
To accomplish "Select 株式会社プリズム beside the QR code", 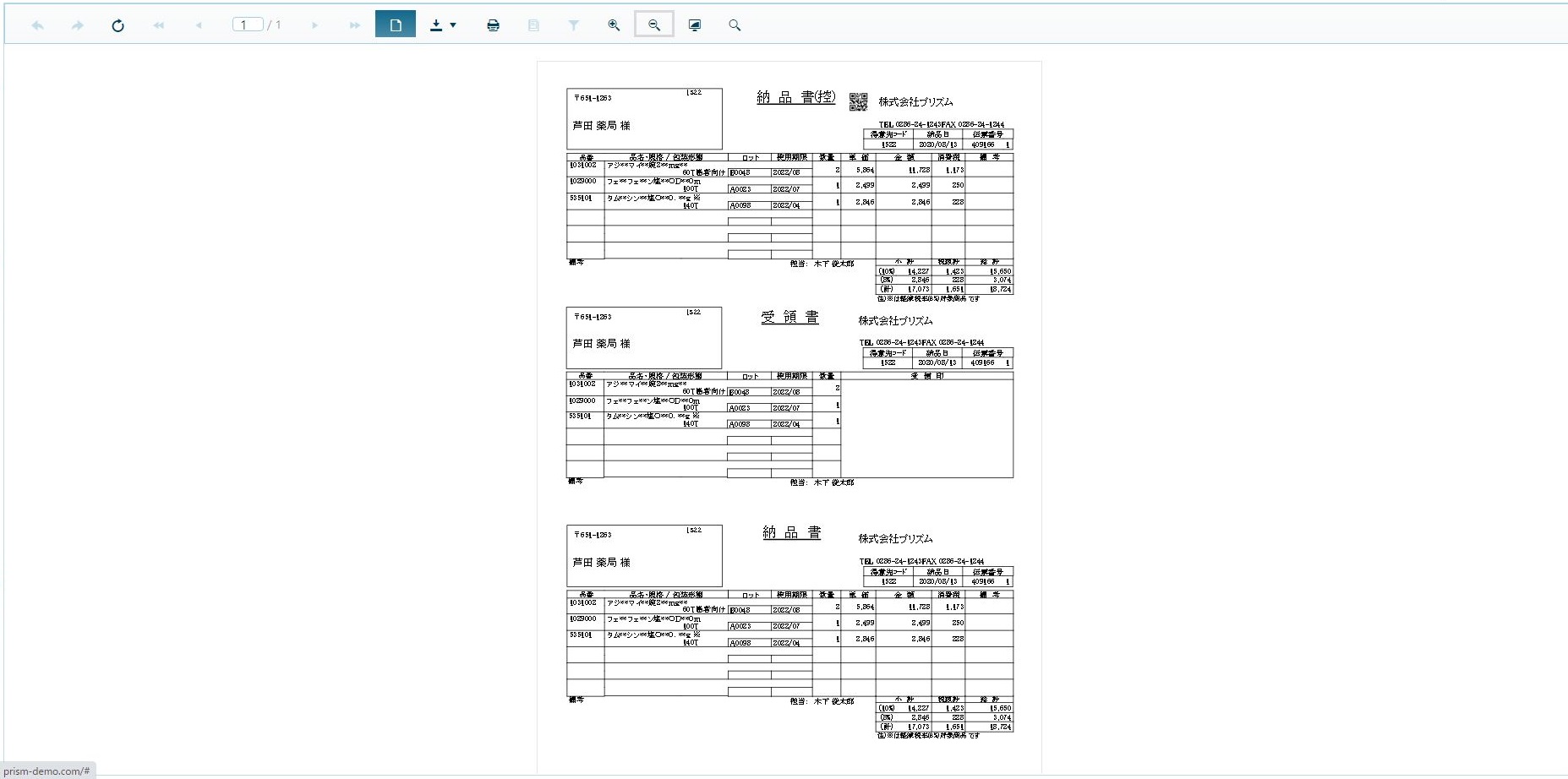I will pos(915,102).
